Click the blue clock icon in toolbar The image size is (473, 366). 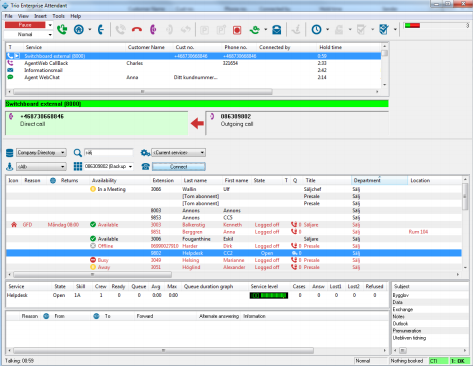316,30
